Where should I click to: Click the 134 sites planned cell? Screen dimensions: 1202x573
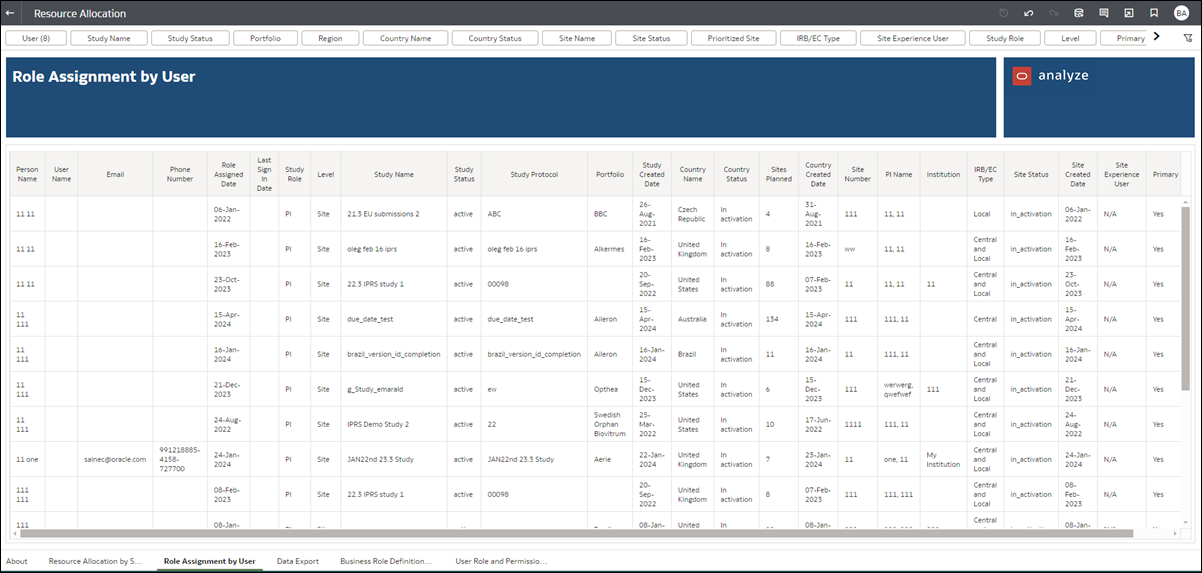(x=779, y=319)
